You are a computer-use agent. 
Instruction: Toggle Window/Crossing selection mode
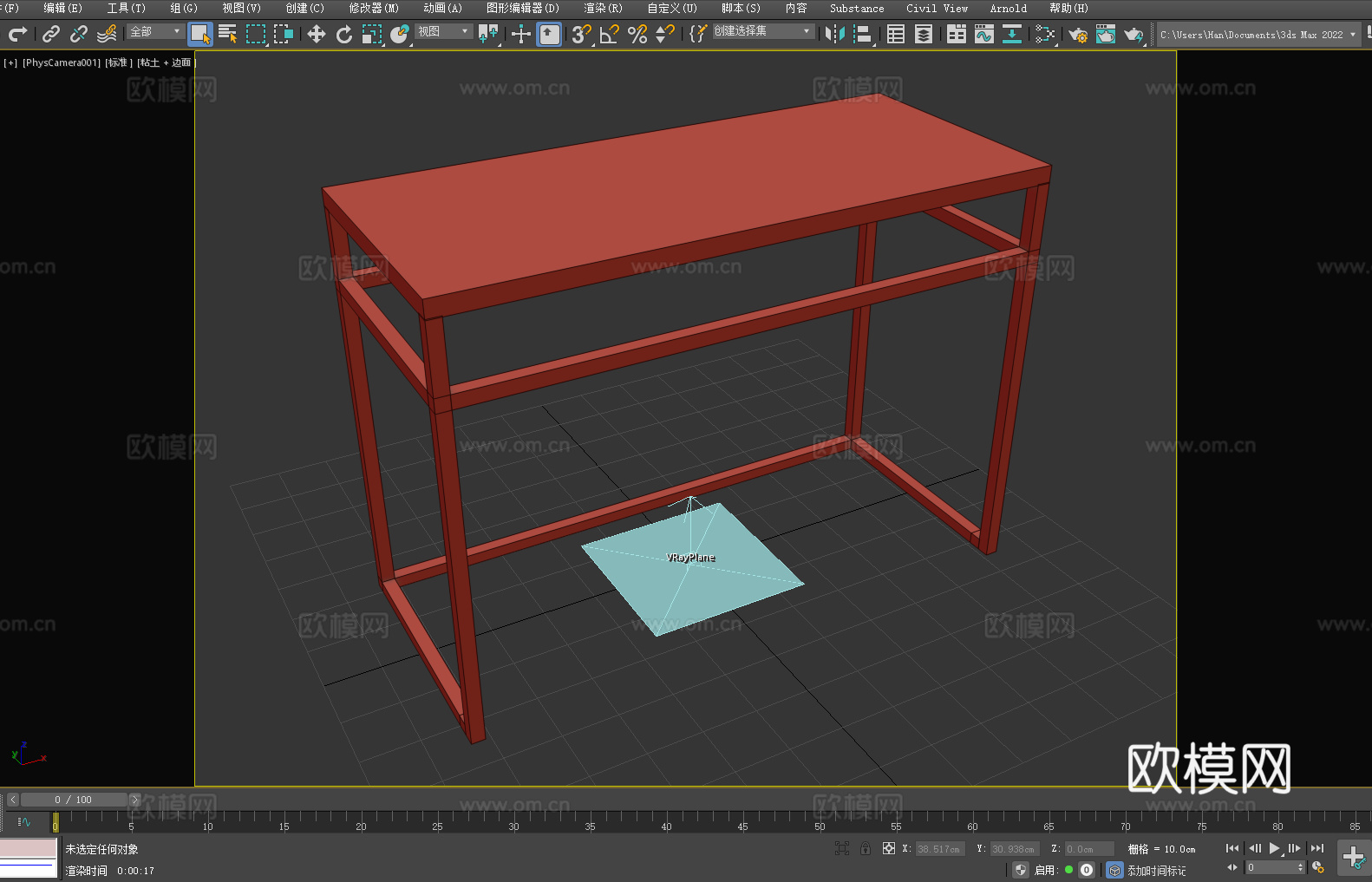click(x=284, y=34)
